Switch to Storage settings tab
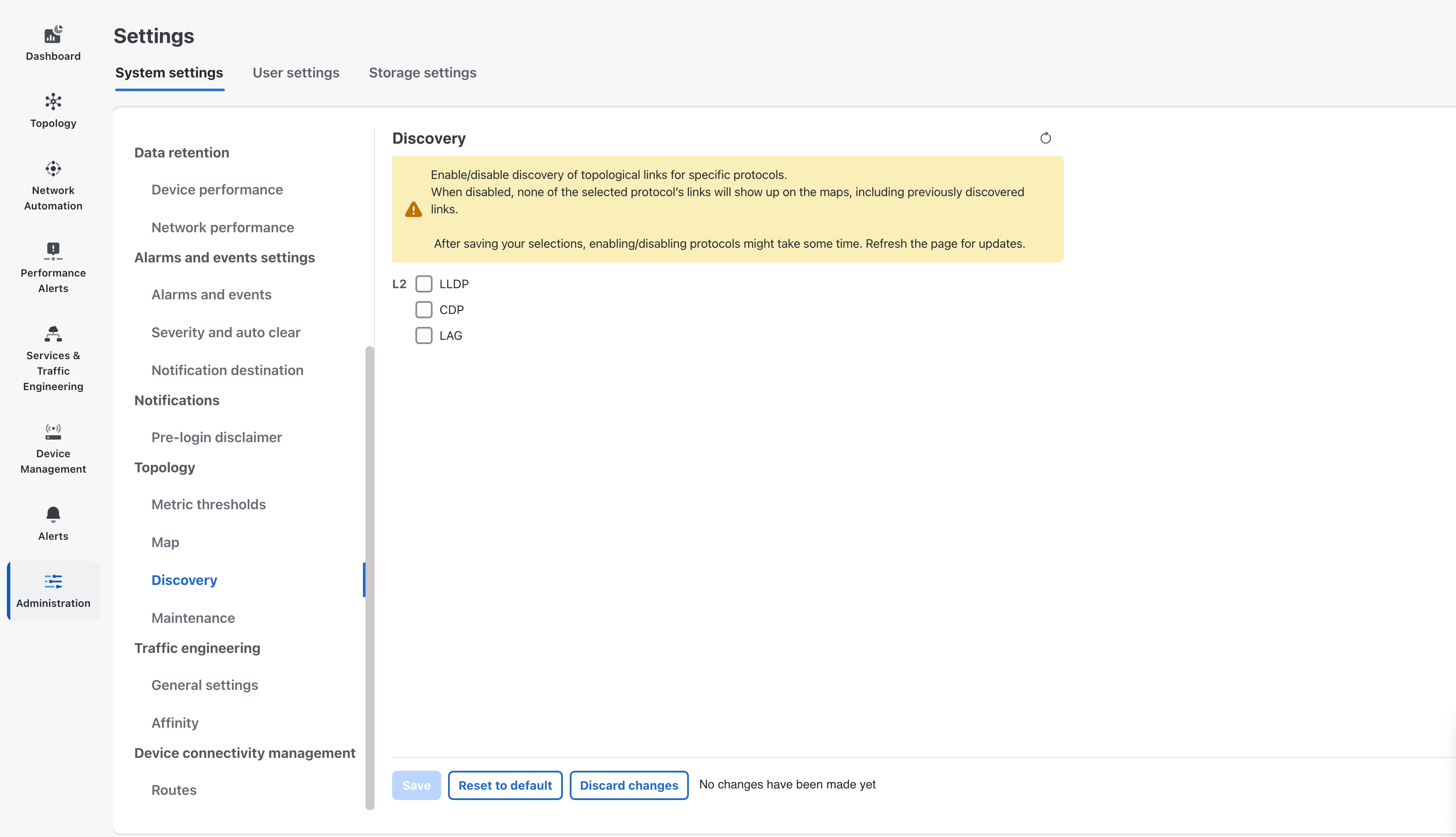1456x837 pixels. pos(422,73)
